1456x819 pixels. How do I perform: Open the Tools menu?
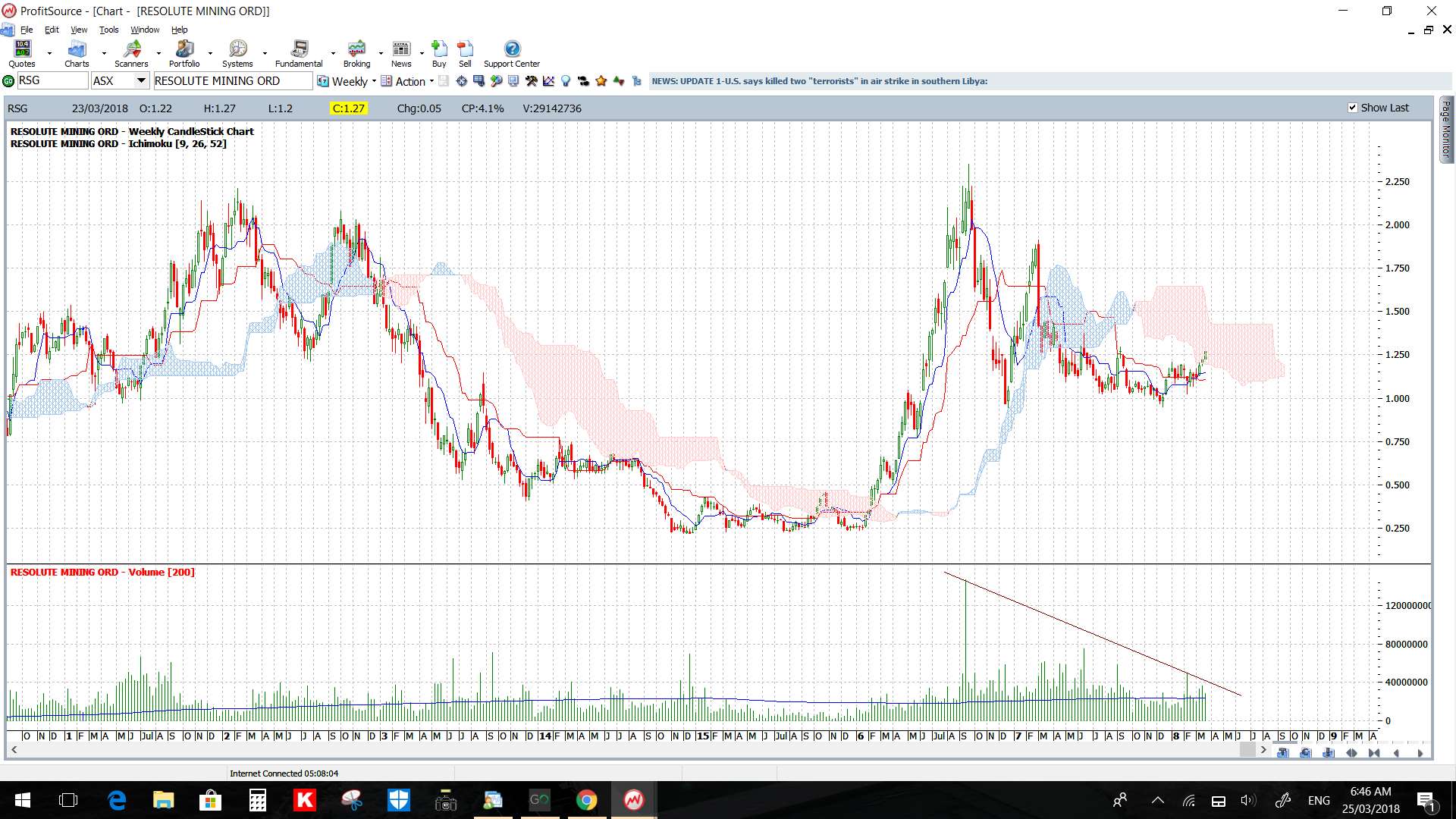[x=109, y=30]
